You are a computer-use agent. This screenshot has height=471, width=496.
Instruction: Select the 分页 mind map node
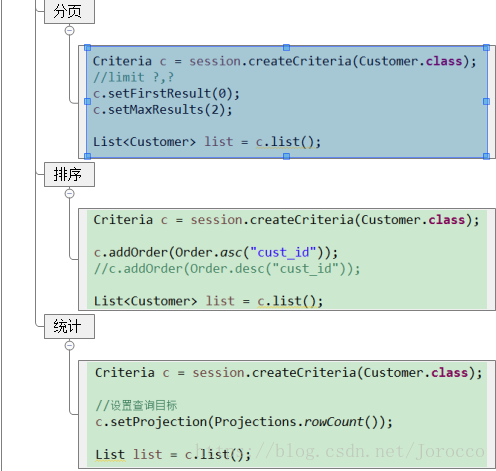coord(69,11)
